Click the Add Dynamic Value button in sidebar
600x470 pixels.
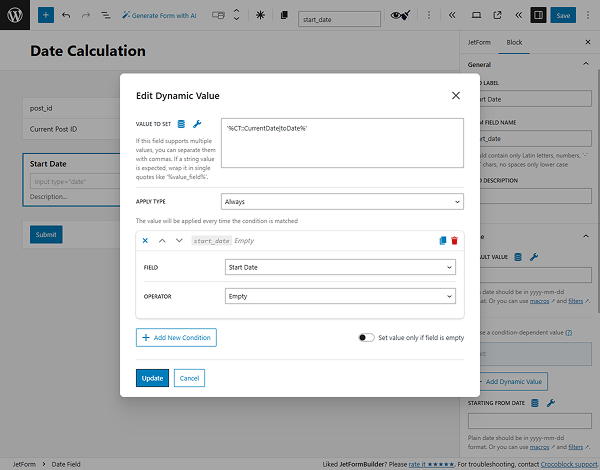click(514, 382)
